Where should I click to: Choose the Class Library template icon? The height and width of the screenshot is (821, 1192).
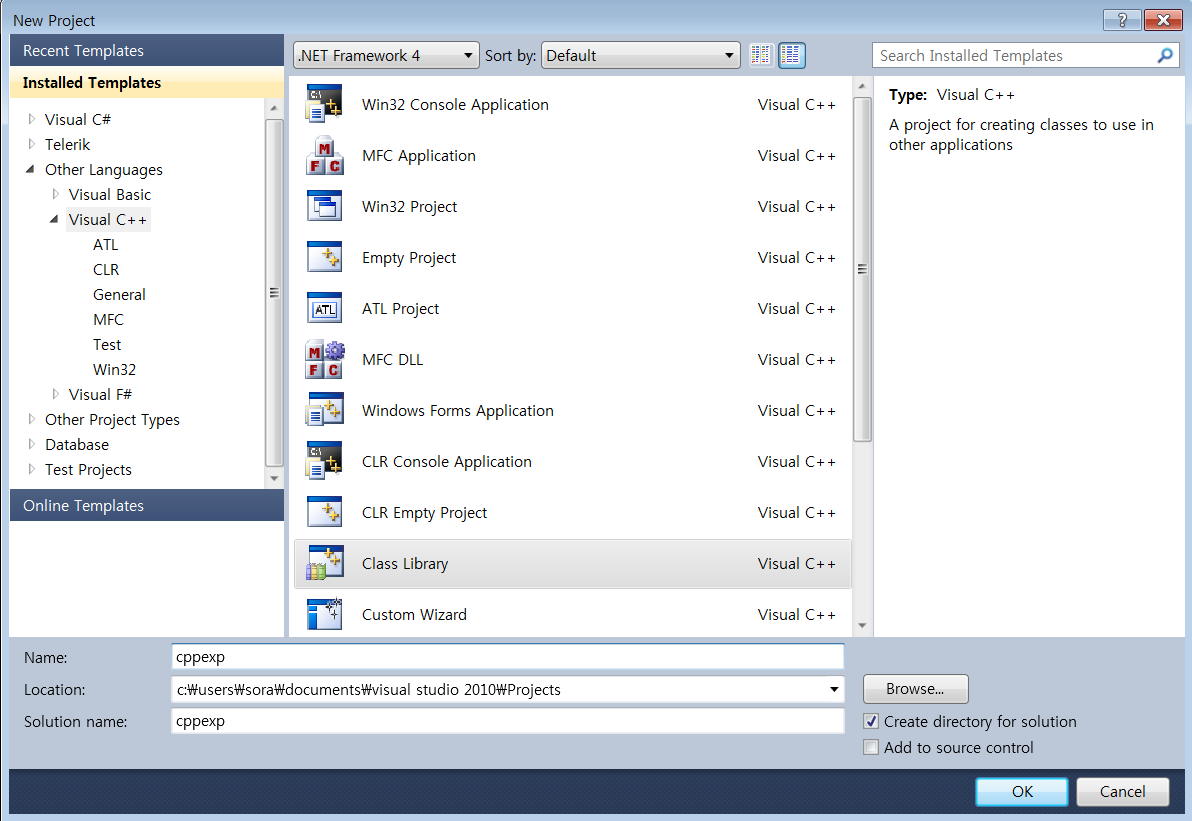tap(324, 563)
